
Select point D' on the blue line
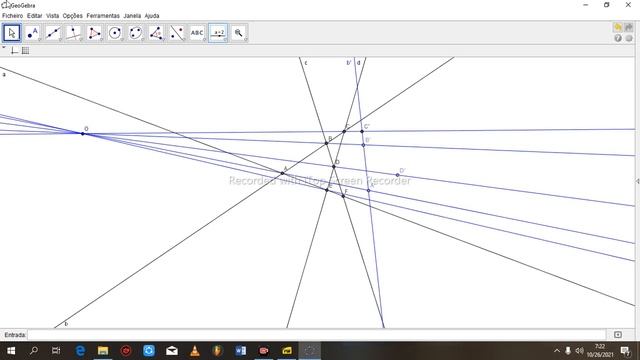click(x=398, y=175)
